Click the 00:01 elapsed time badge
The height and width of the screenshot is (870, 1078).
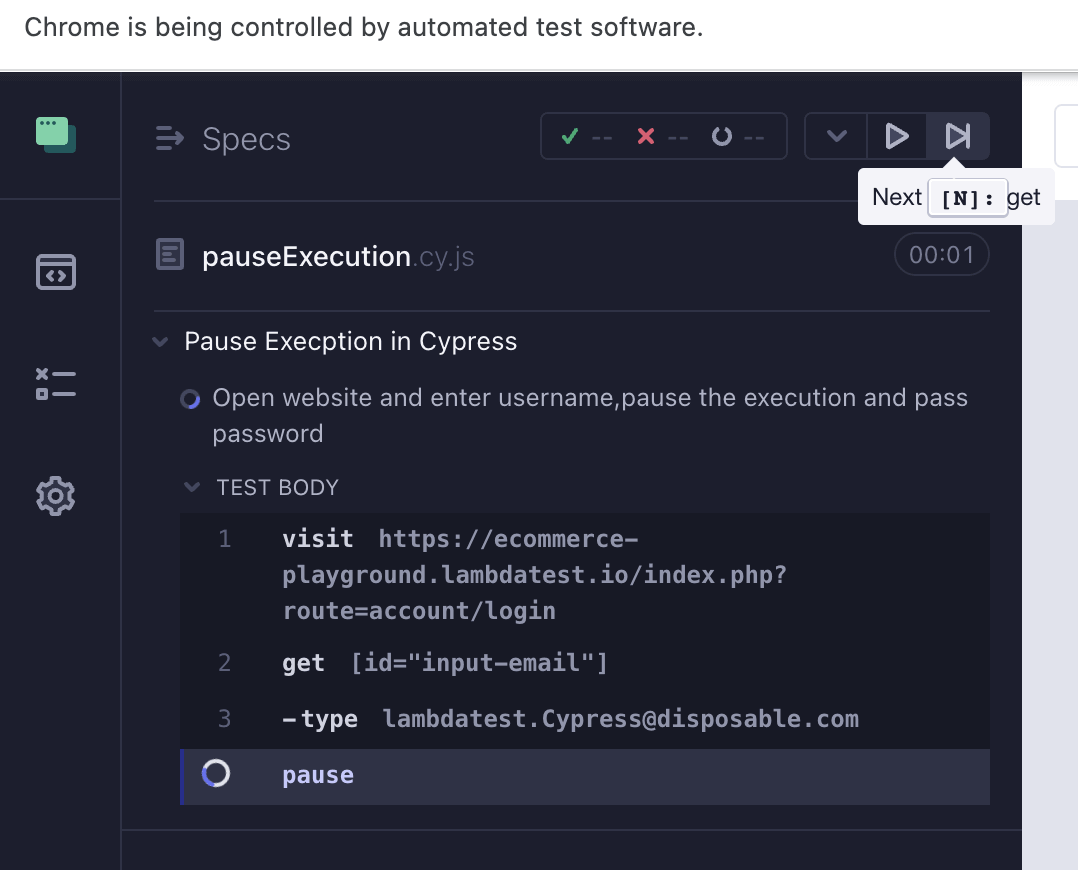click(x=940, y=255)
